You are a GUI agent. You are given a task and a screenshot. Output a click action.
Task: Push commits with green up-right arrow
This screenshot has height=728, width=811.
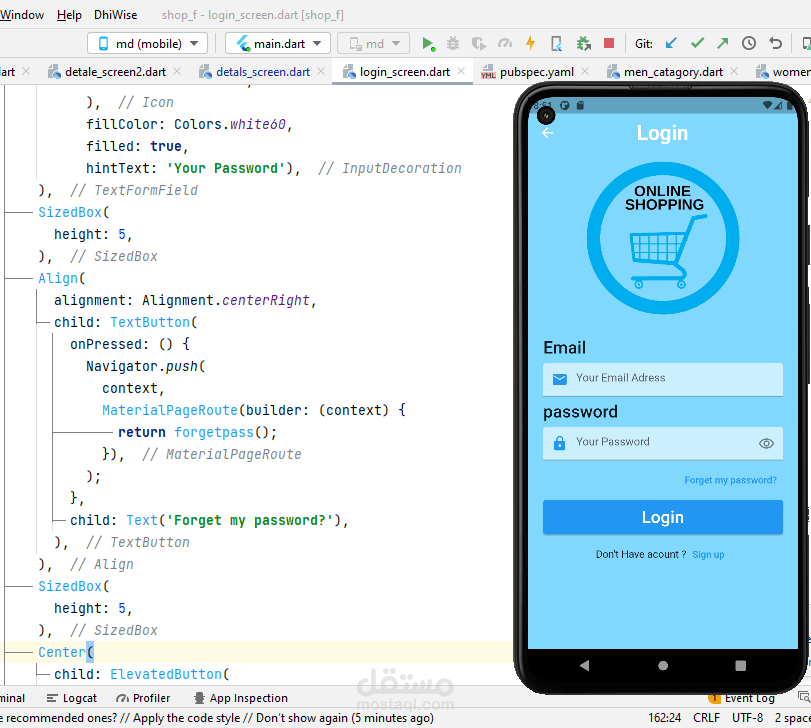tap(723, 43)
